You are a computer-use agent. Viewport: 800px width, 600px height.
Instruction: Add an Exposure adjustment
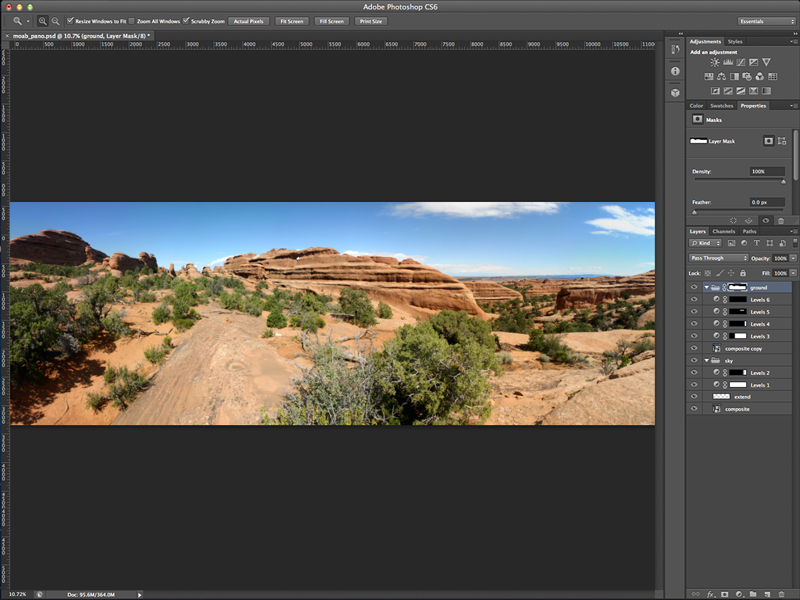(x=754, y=62)
